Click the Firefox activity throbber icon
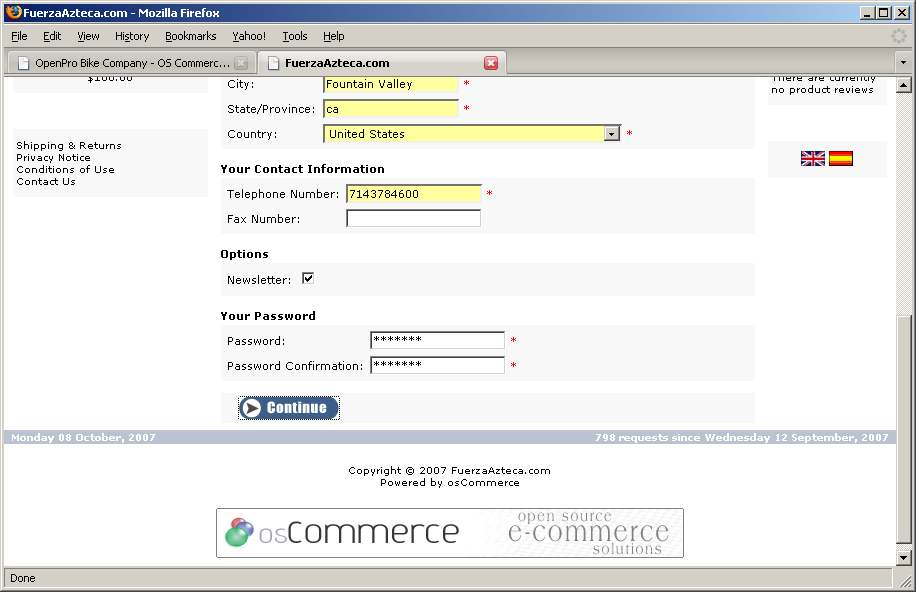Image resolution: width=916 pixels, height=592 pixels. click(899, 36)
